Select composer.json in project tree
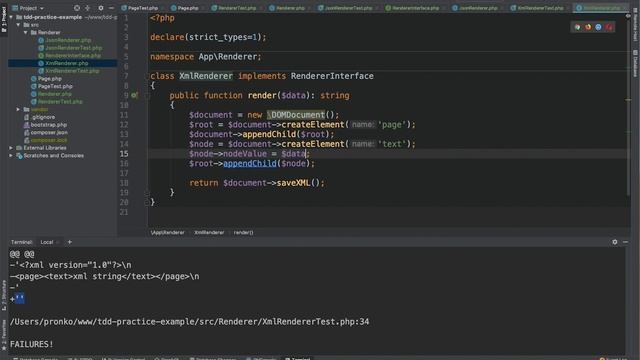 (x=49, y=133)
